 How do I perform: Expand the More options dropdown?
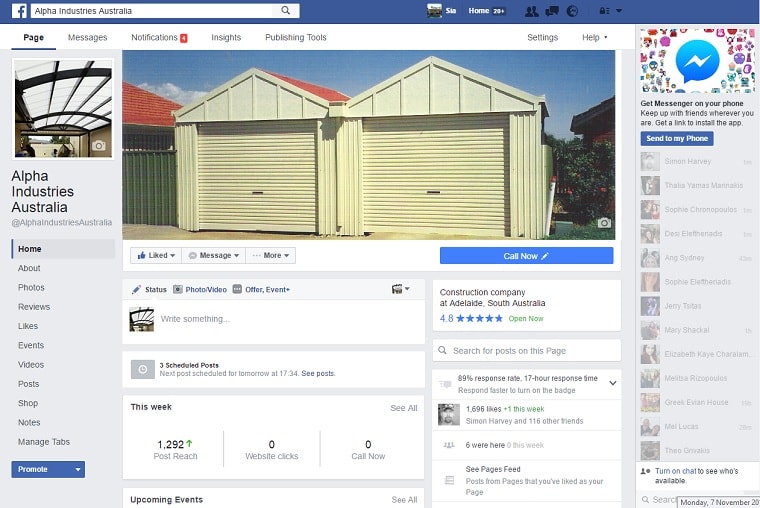click(x=271, y=256)
